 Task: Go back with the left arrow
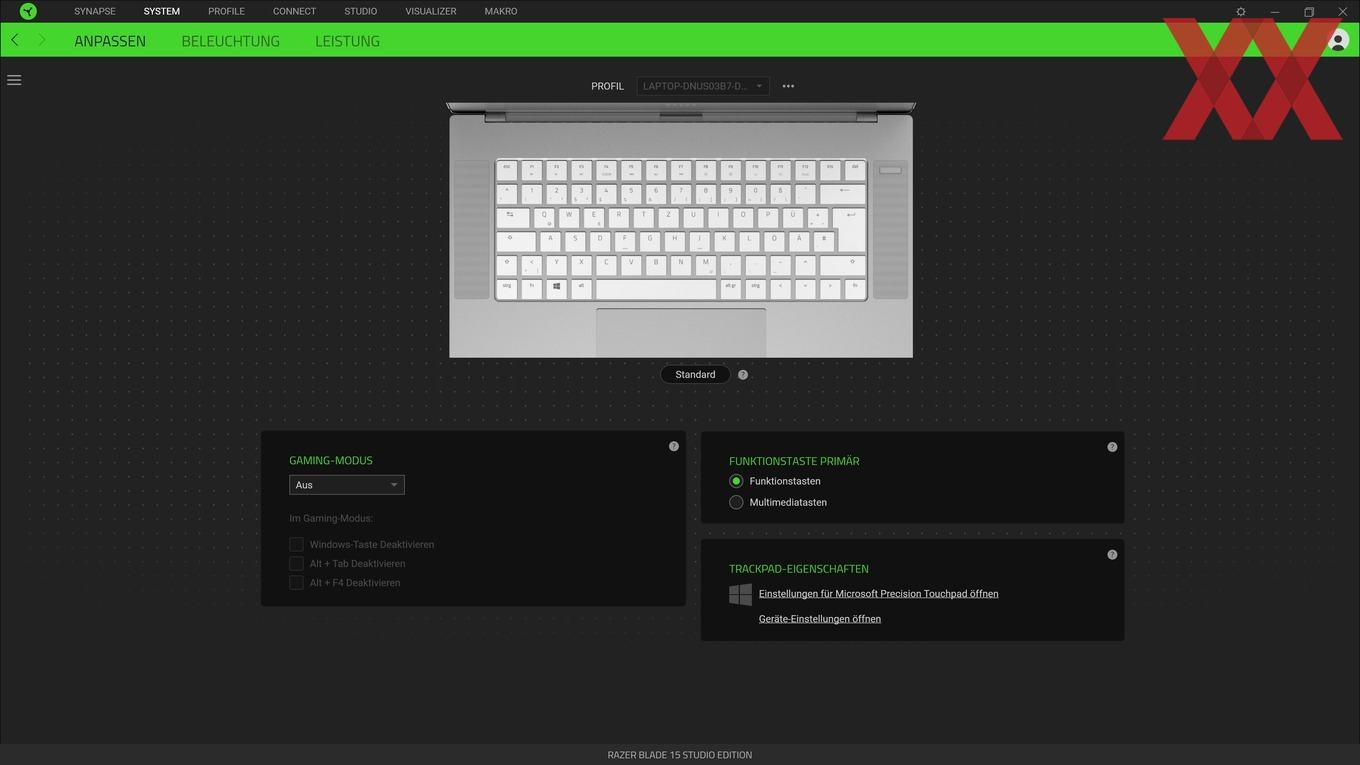15,40
